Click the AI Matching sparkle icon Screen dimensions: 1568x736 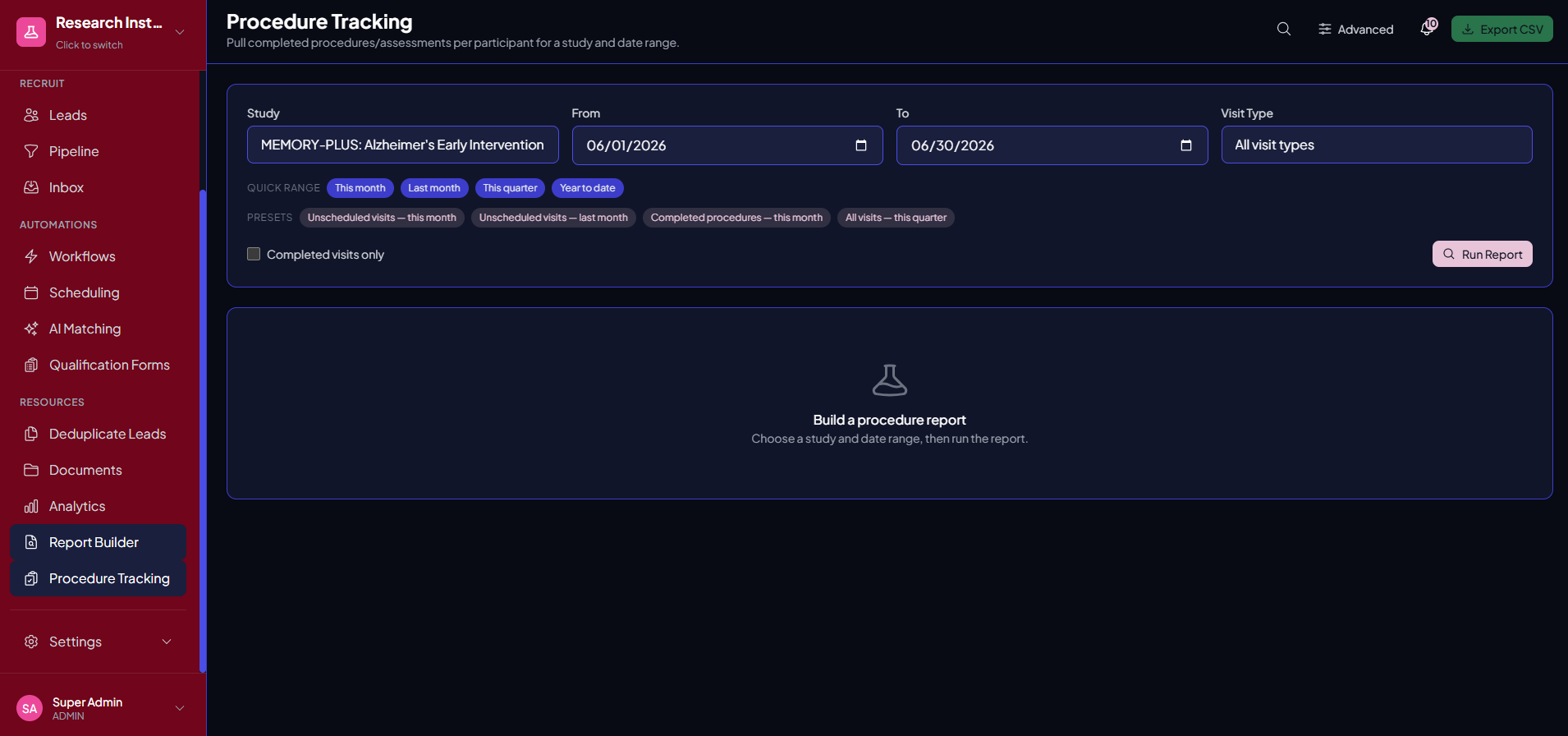(x=31, y=329)
